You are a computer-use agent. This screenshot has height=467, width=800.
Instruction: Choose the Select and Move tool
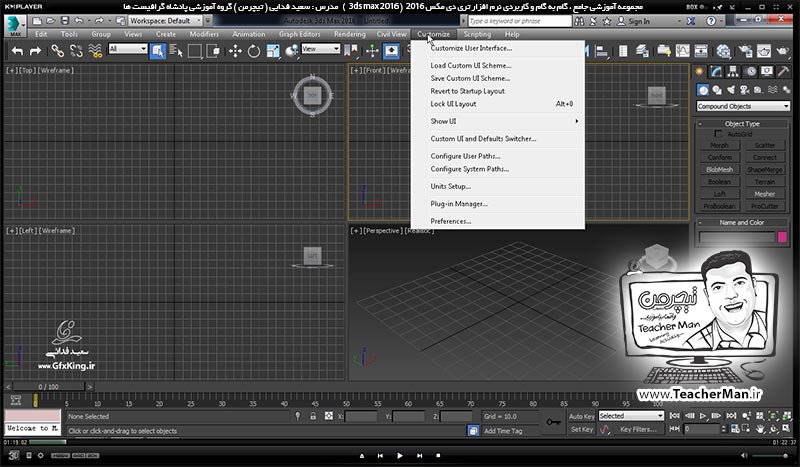235,51
